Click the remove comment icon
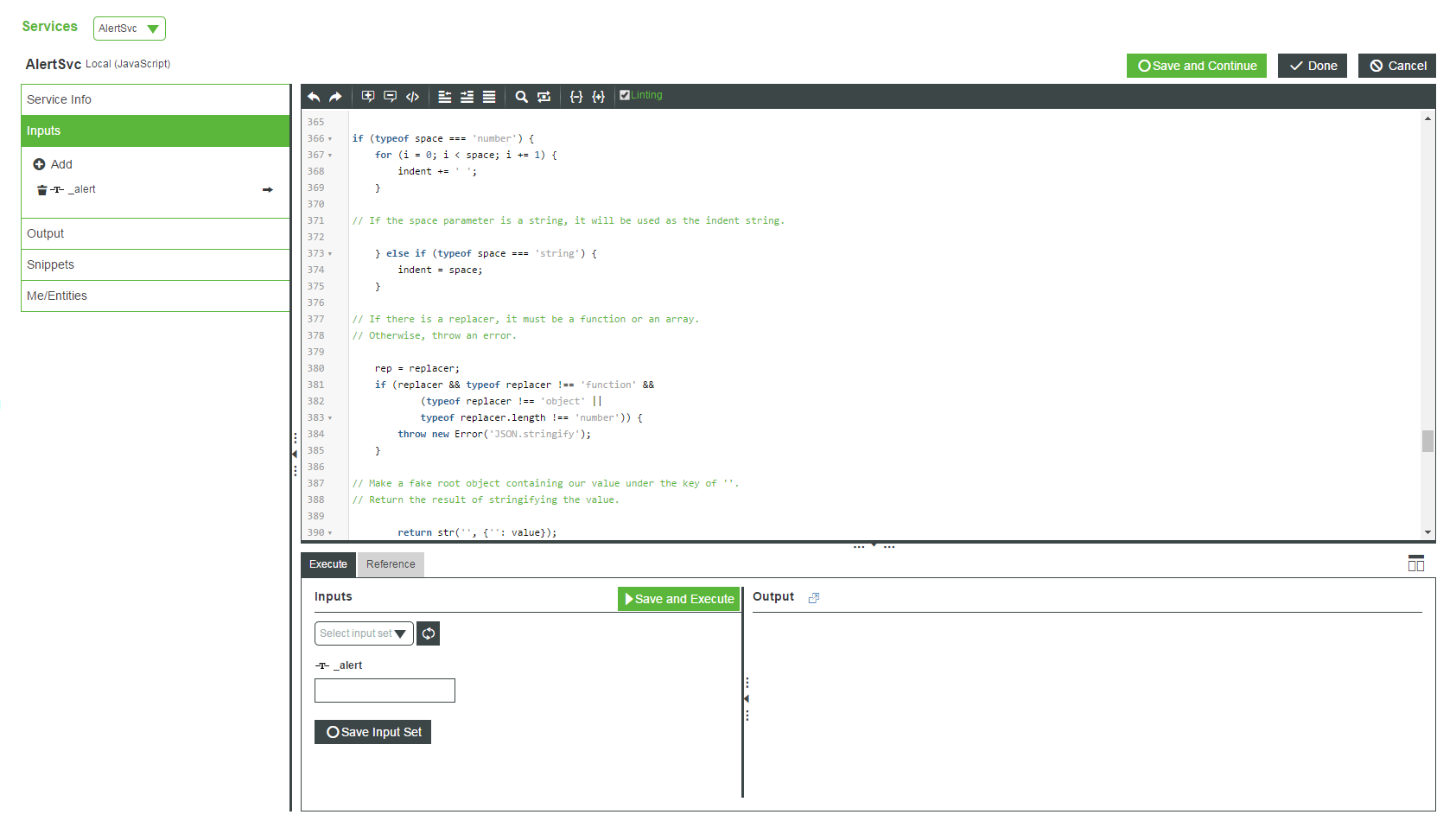Screen dimensions: 1456x840 click(391, 97)
